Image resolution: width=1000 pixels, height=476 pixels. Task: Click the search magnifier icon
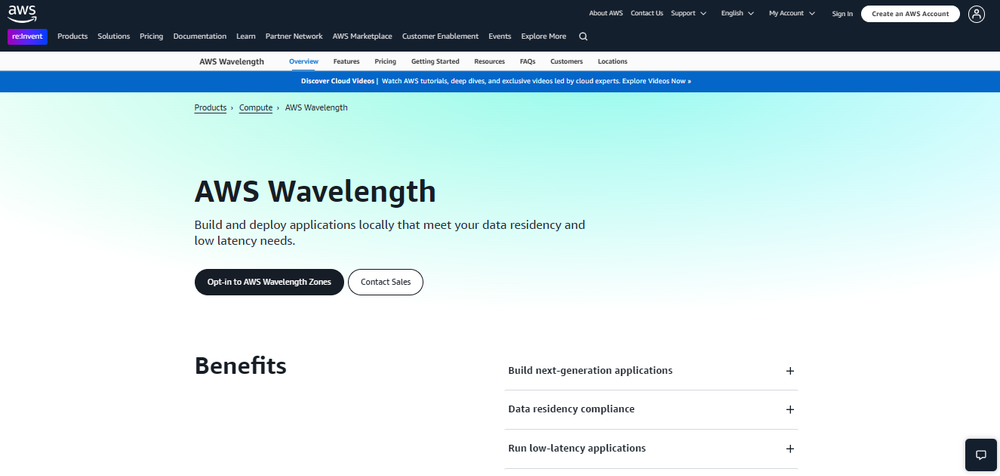[583, 36]
